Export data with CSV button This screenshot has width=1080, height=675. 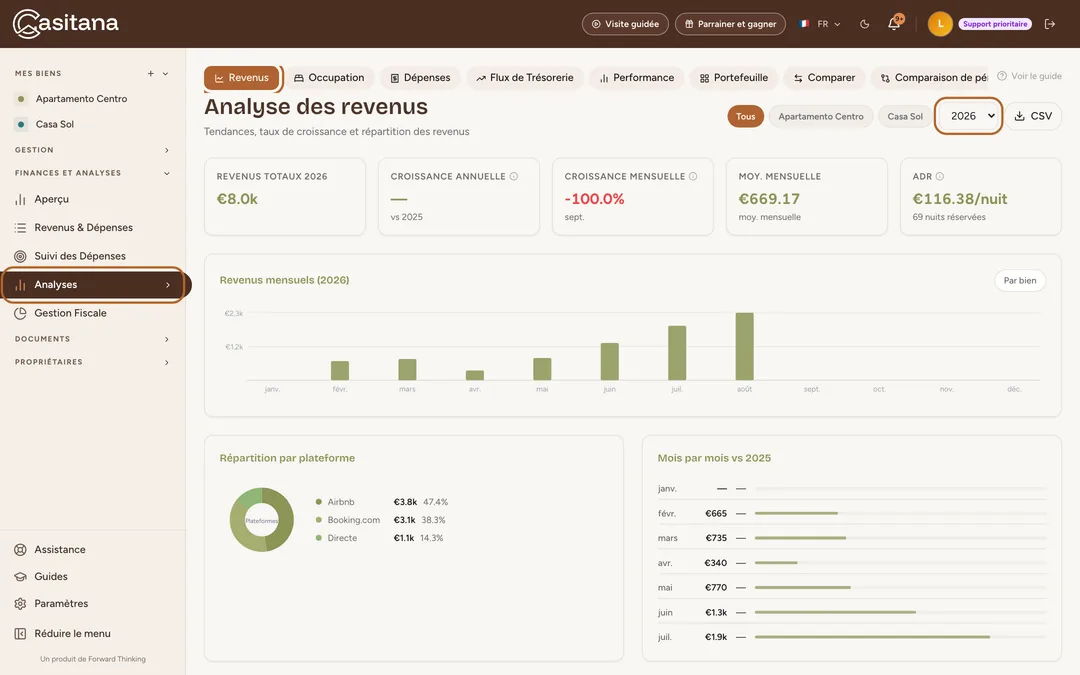(x=1033, y=116)
